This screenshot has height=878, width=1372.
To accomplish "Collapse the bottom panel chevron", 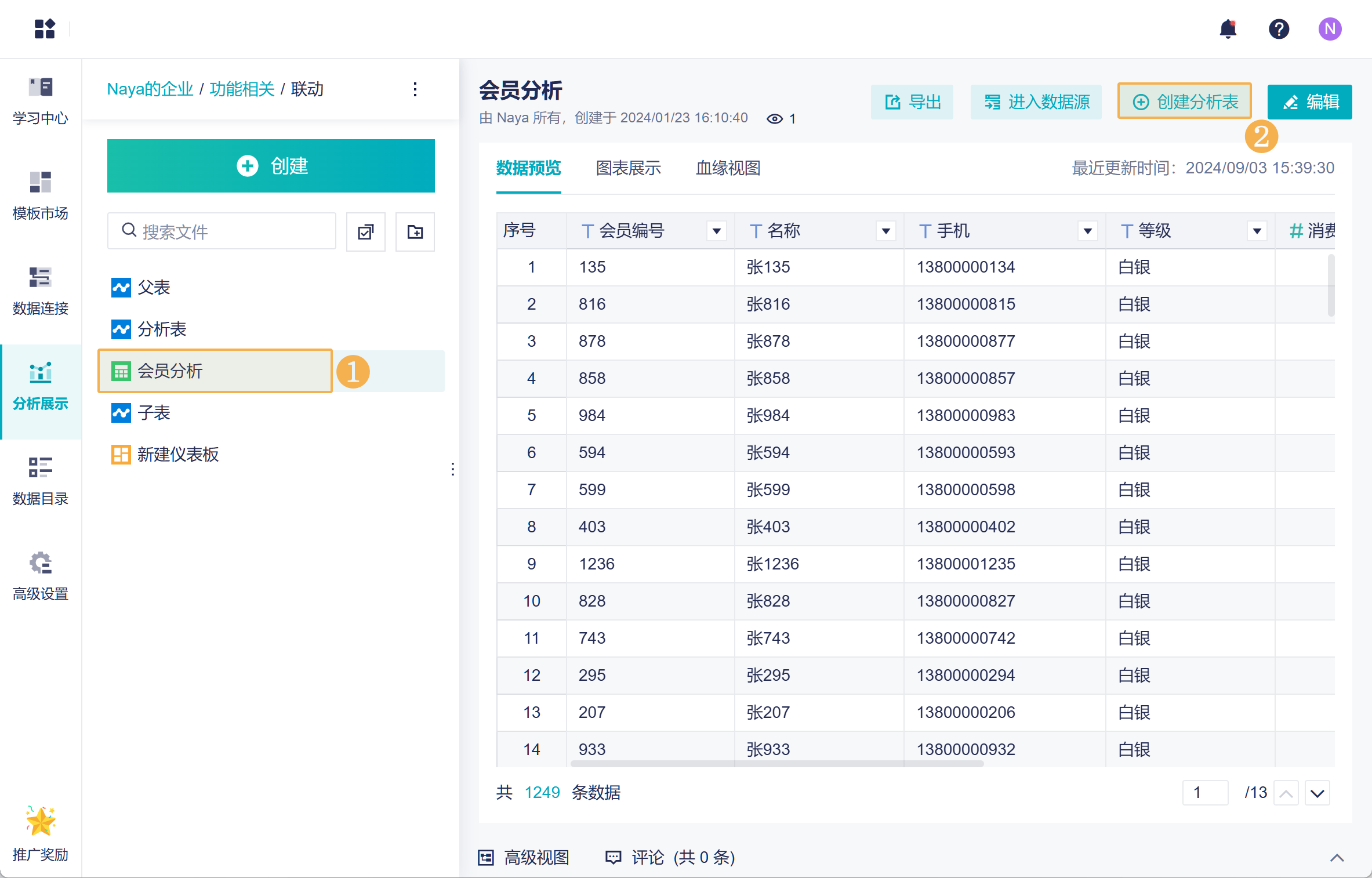I will (x=1337, y=858).
